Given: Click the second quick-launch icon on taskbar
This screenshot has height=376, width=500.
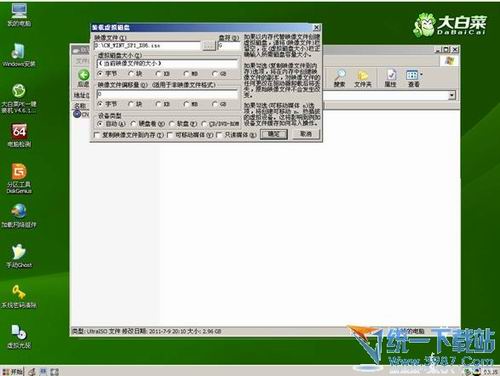Looking at the screenshot, I should [43, 372].
